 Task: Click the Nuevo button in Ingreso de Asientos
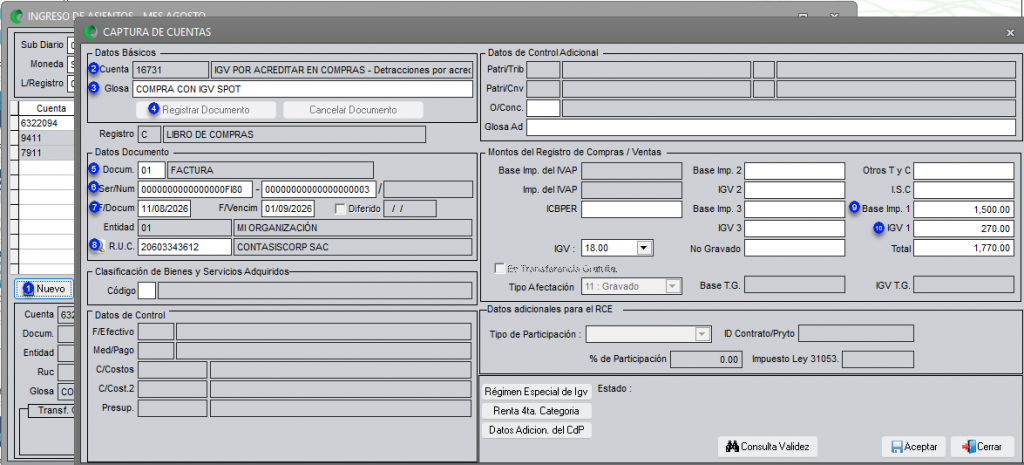44,288
